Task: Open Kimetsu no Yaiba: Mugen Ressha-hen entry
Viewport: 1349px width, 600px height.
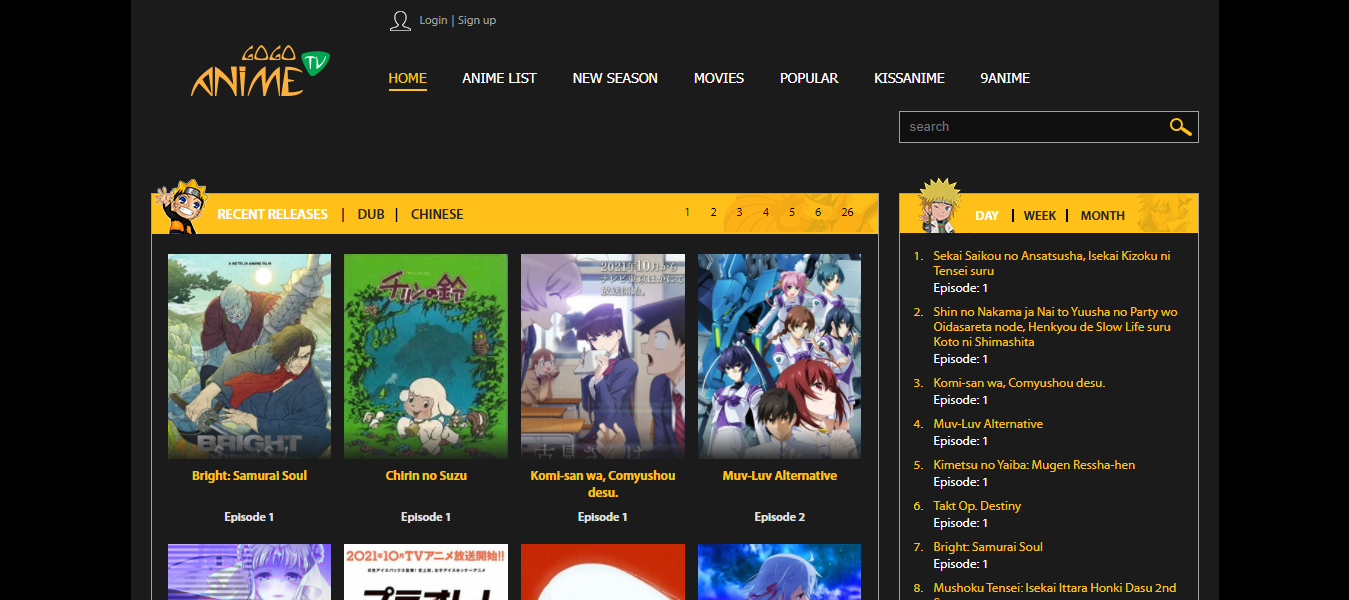Action: click(1034, 465)
